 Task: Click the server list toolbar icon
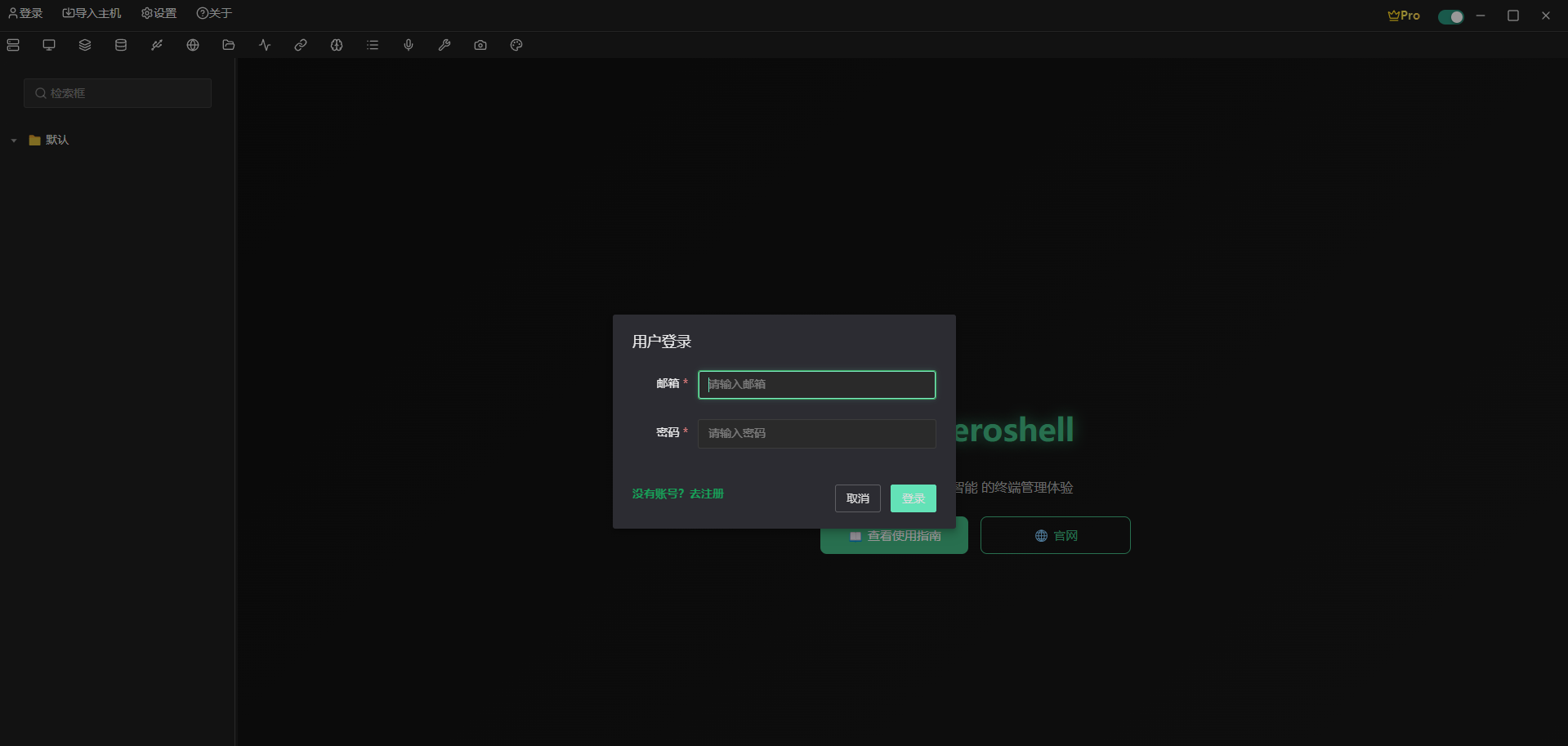pyautogui.click(x=13, y=45)
